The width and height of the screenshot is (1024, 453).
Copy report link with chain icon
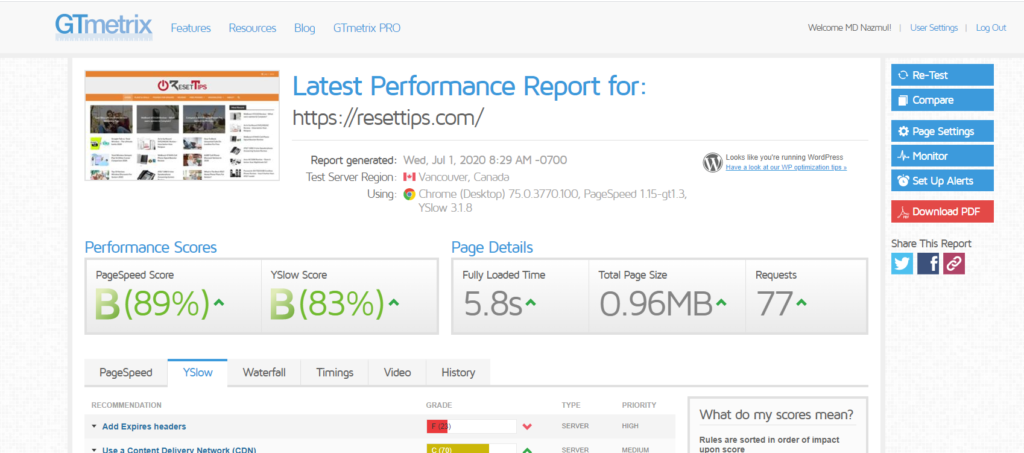(x=953, y=263)
